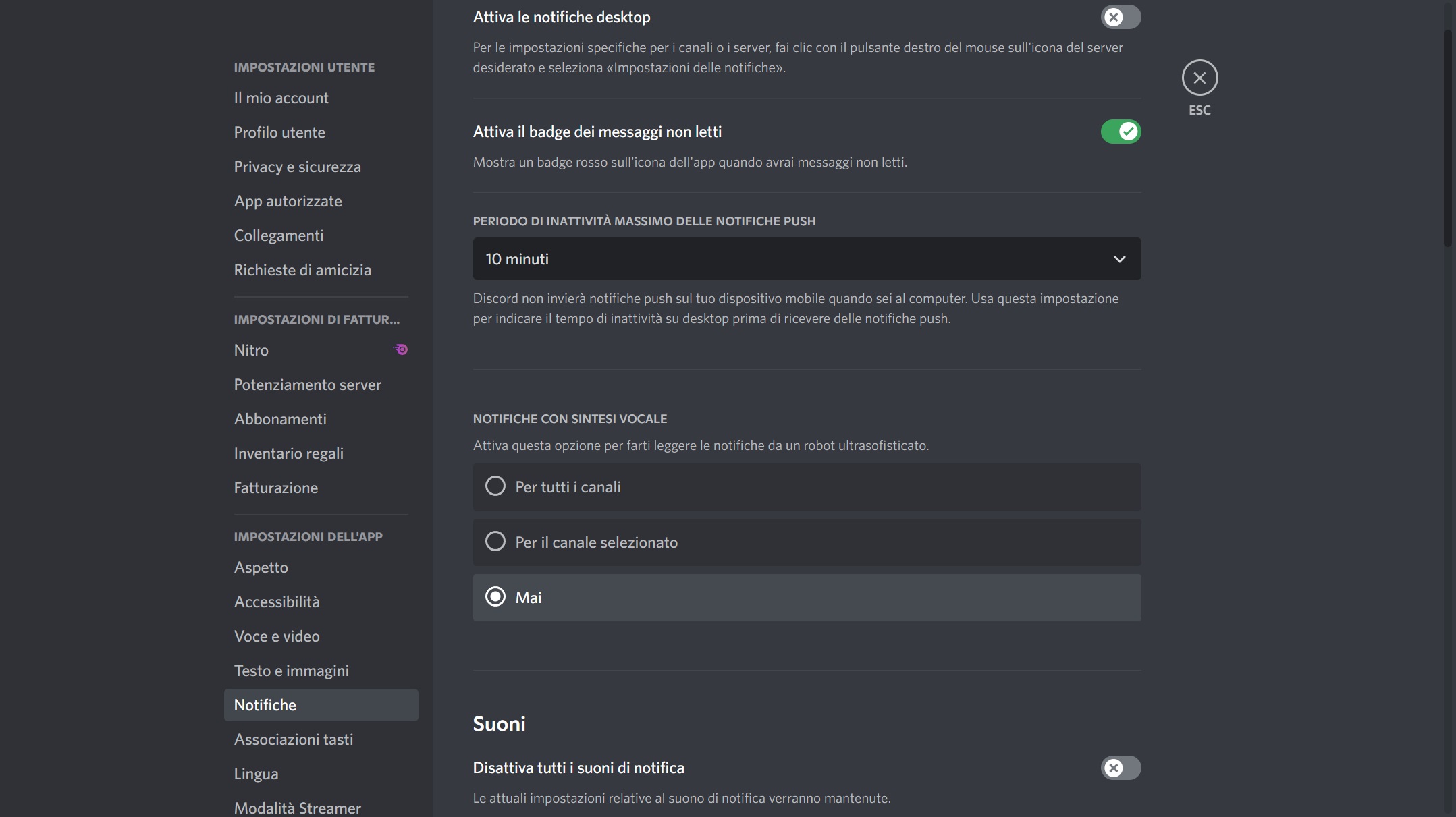Image resolution: width=1456 pixels, height=817 pixels.
Task: Click the ESC close icon to exit settings
Action: point(1199,78)
